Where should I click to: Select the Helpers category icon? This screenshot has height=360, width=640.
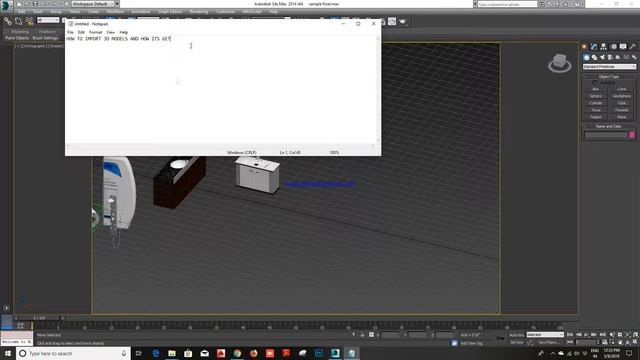click(618, 57)
